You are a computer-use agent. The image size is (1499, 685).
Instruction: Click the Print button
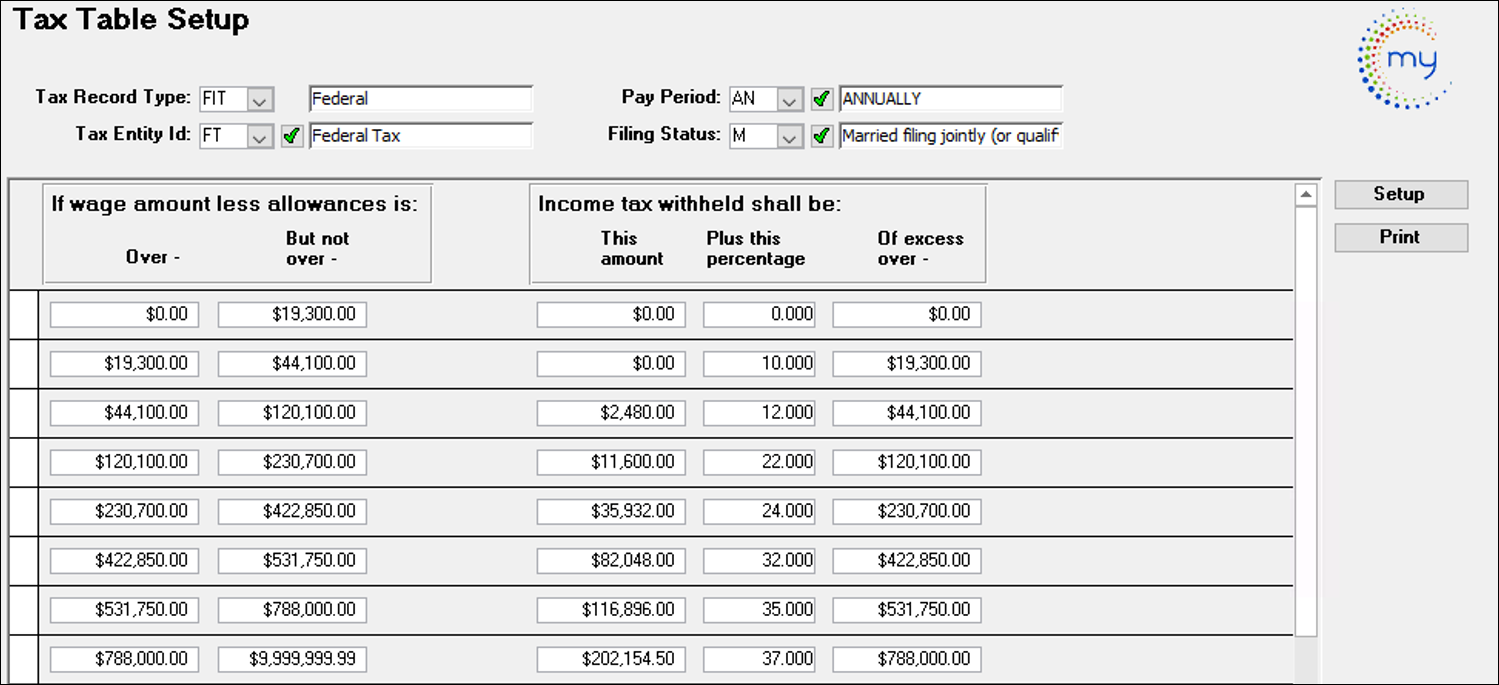(x=1400, y=237)
